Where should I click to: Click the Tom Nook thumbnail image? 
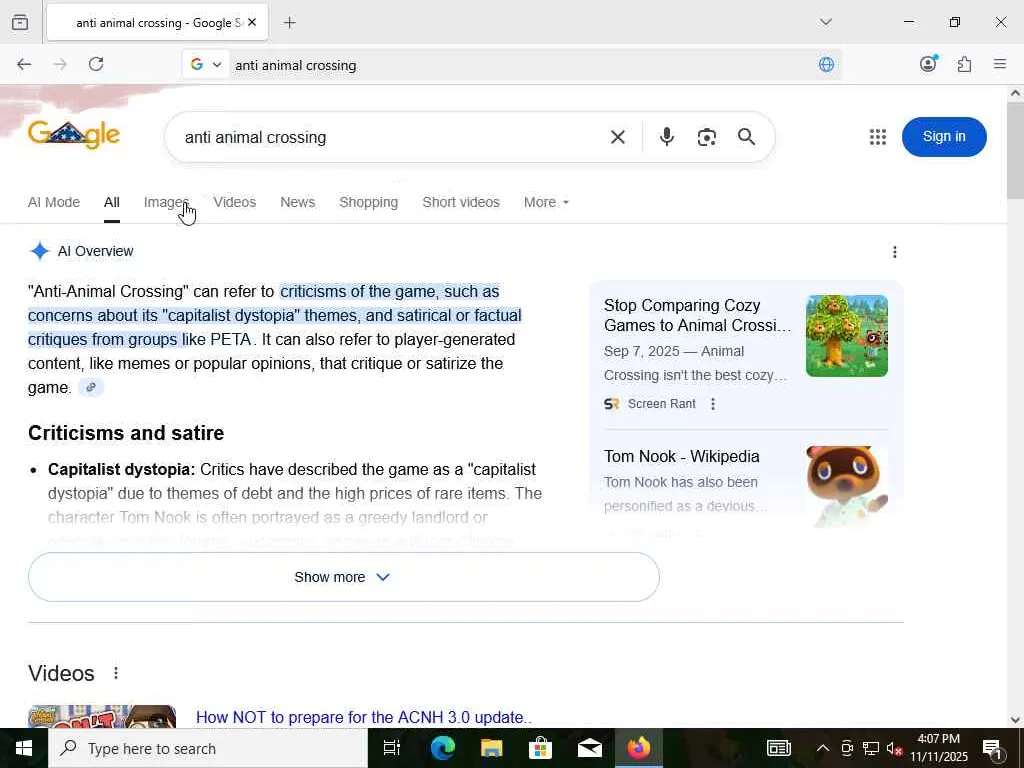[x=846, y=487]
